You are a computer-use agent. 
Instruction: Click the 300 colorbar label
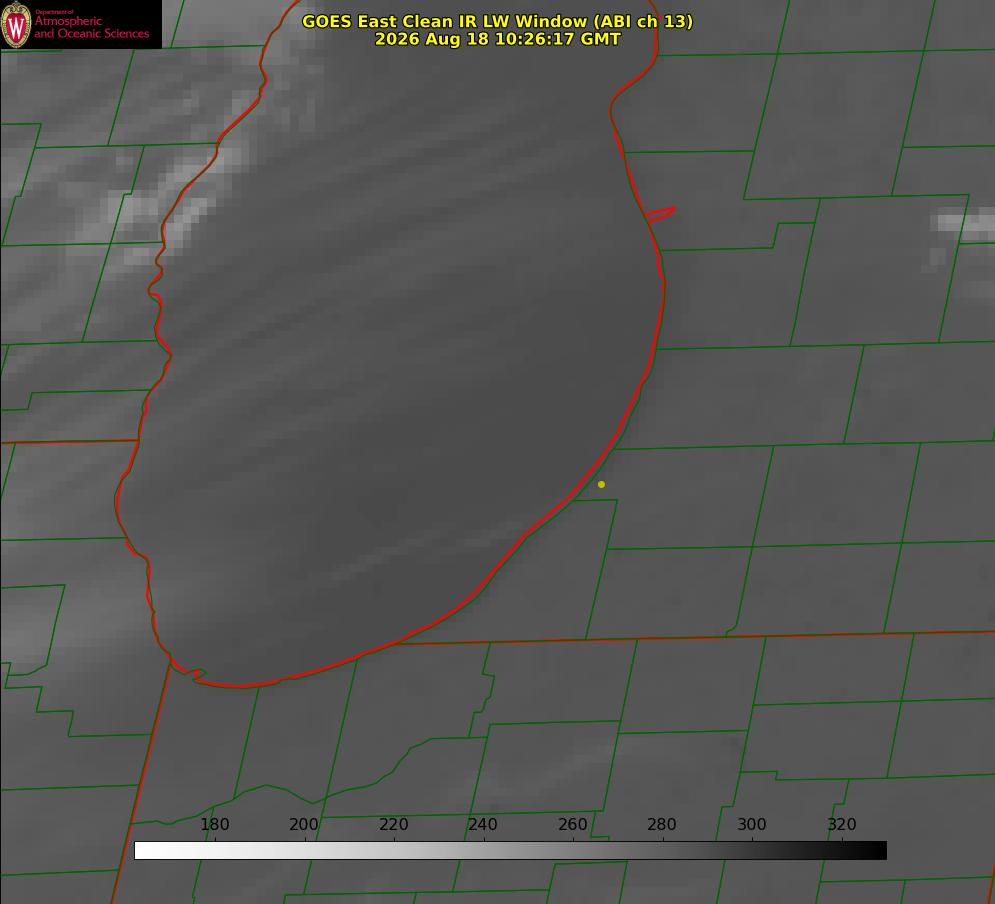coord(751,824)
